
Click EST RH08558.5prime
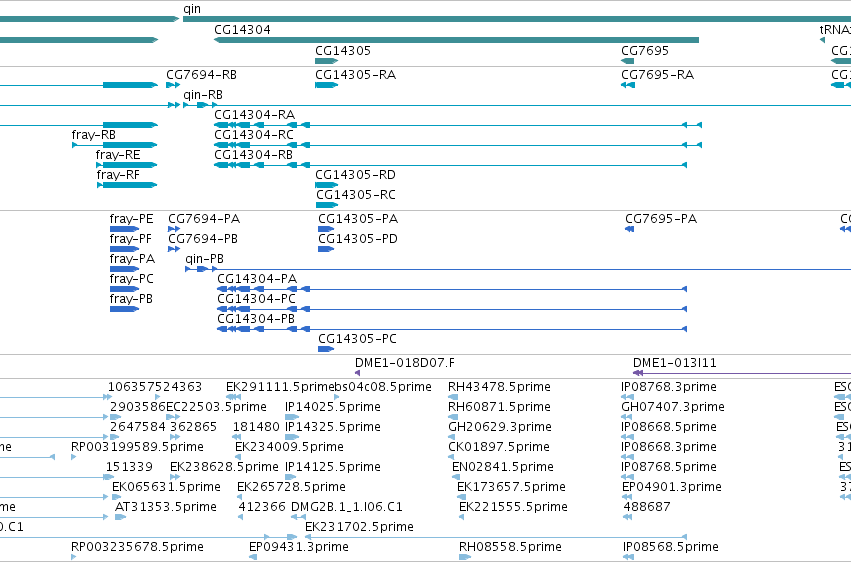tap(510, 547)
